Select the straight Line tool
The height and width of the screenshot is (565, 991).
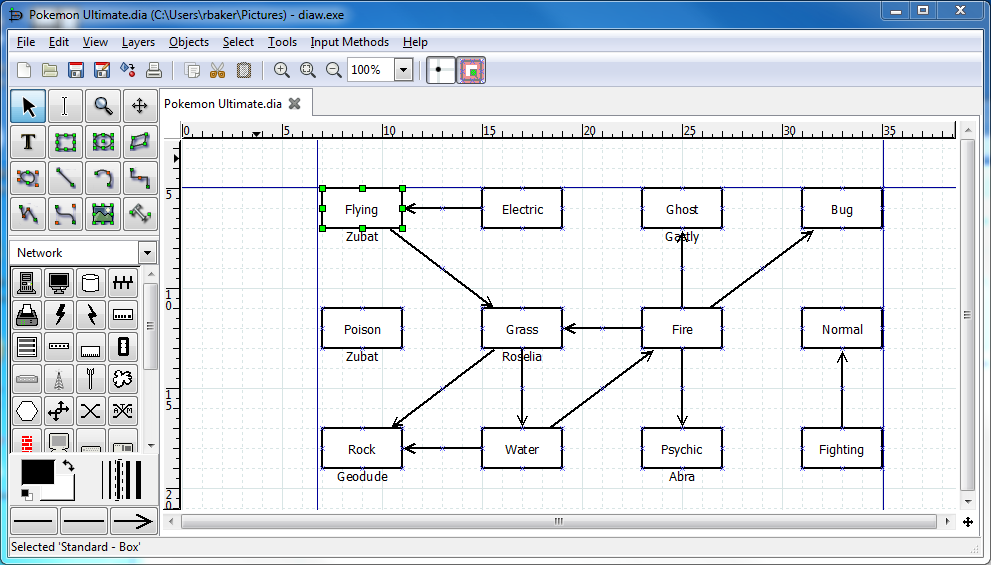(x=64, y=178)
